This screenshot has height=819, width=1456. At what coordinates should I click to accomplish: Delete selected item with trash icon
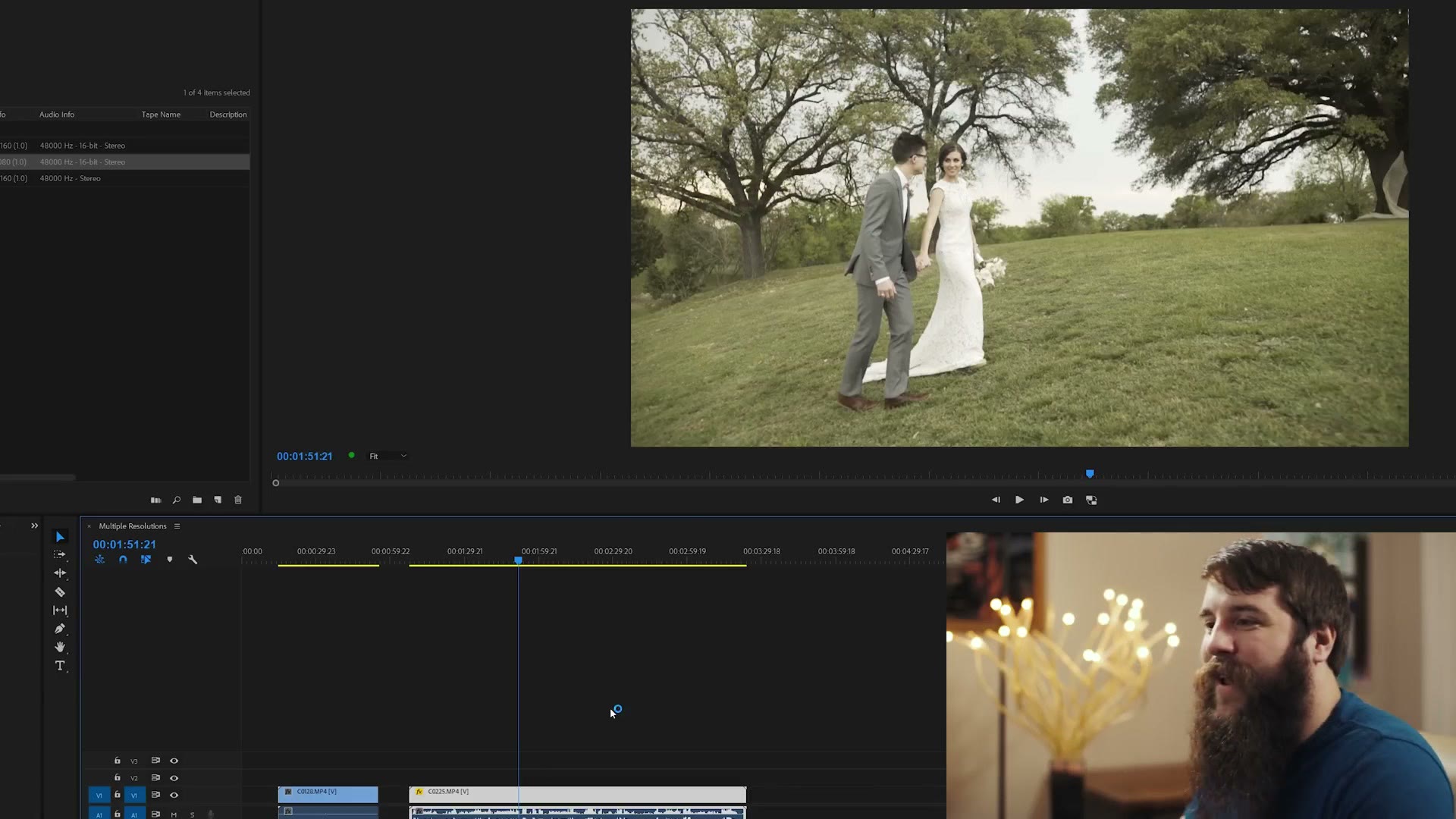point(238,500)
